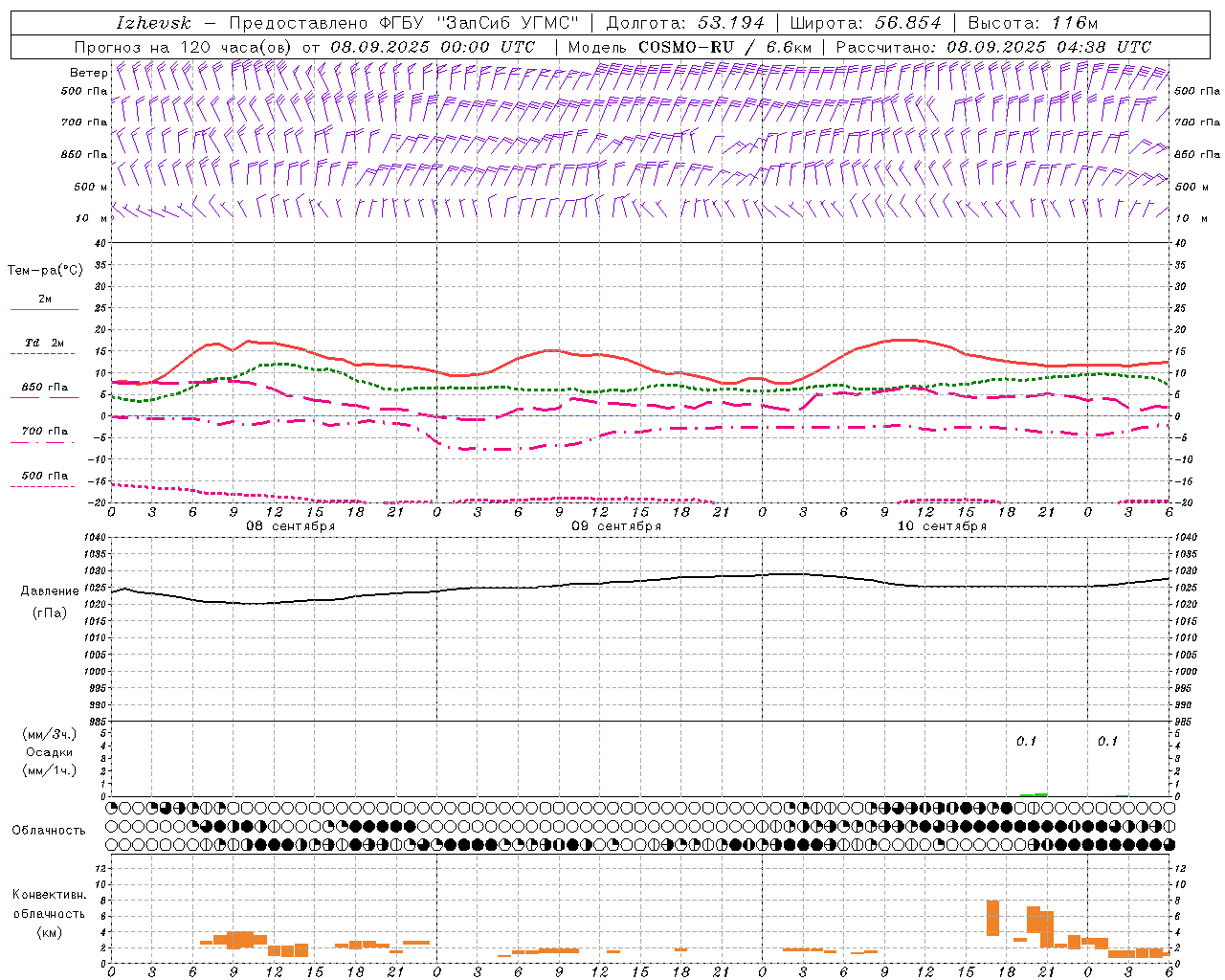1225x980 pixels.
Task: Click the Широта: 56.854 value
Action: (866, 23)
